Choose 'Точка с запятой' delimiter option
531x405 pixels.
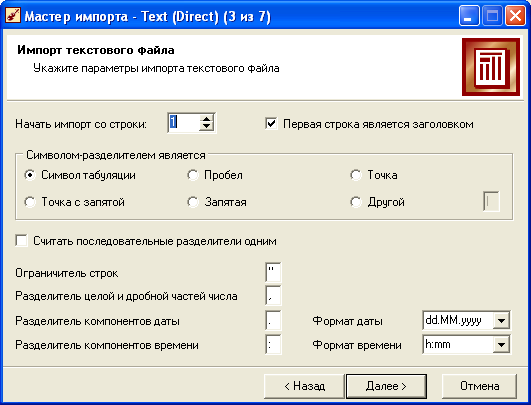pos(30,202)
